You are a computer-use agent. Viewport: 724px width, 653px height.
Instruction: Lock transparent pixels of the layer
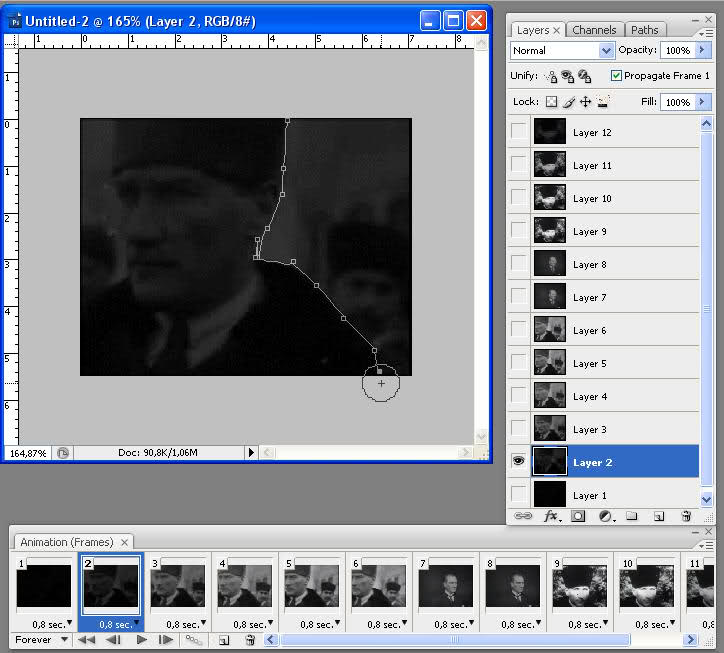(551, 102)
